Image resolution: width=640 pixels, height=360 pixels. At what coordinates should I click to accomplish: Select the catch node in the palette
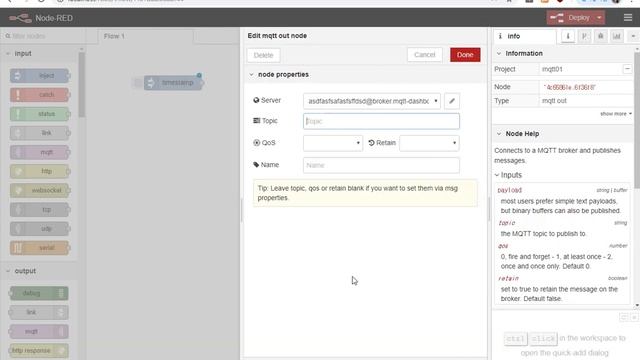(x=40, y=95)
